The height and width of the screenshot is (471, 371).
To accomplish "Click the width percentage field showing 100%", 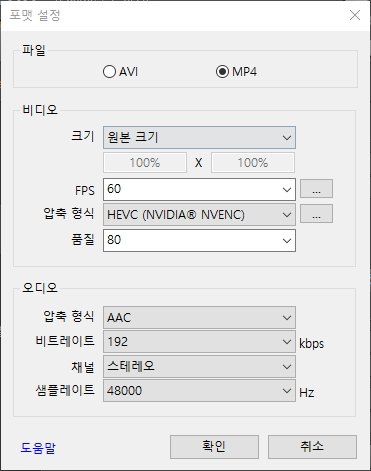I will (x=145, y=163).
